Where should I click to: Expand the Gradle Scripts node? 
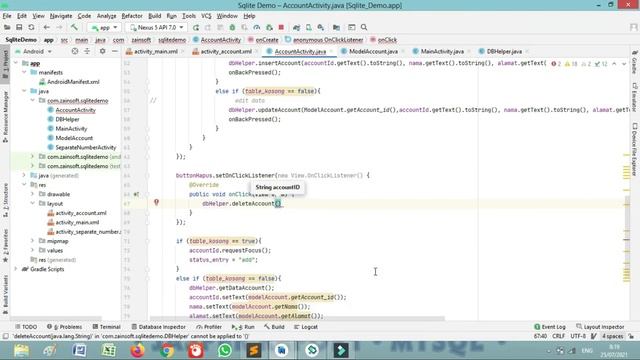point(16,269)
